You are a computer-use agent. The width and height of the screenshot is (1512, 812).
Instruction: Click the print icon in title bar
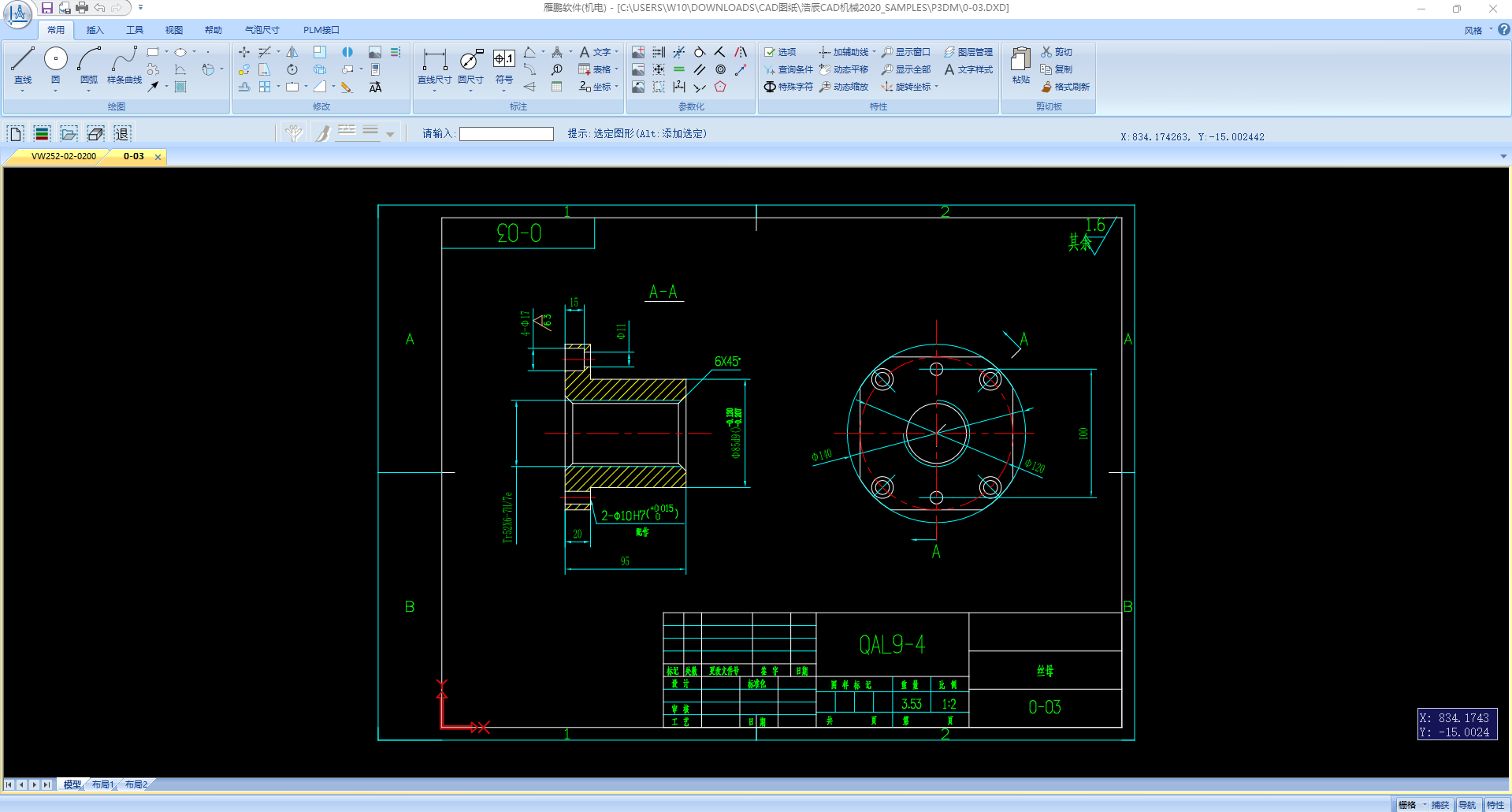tap(82, 8)
